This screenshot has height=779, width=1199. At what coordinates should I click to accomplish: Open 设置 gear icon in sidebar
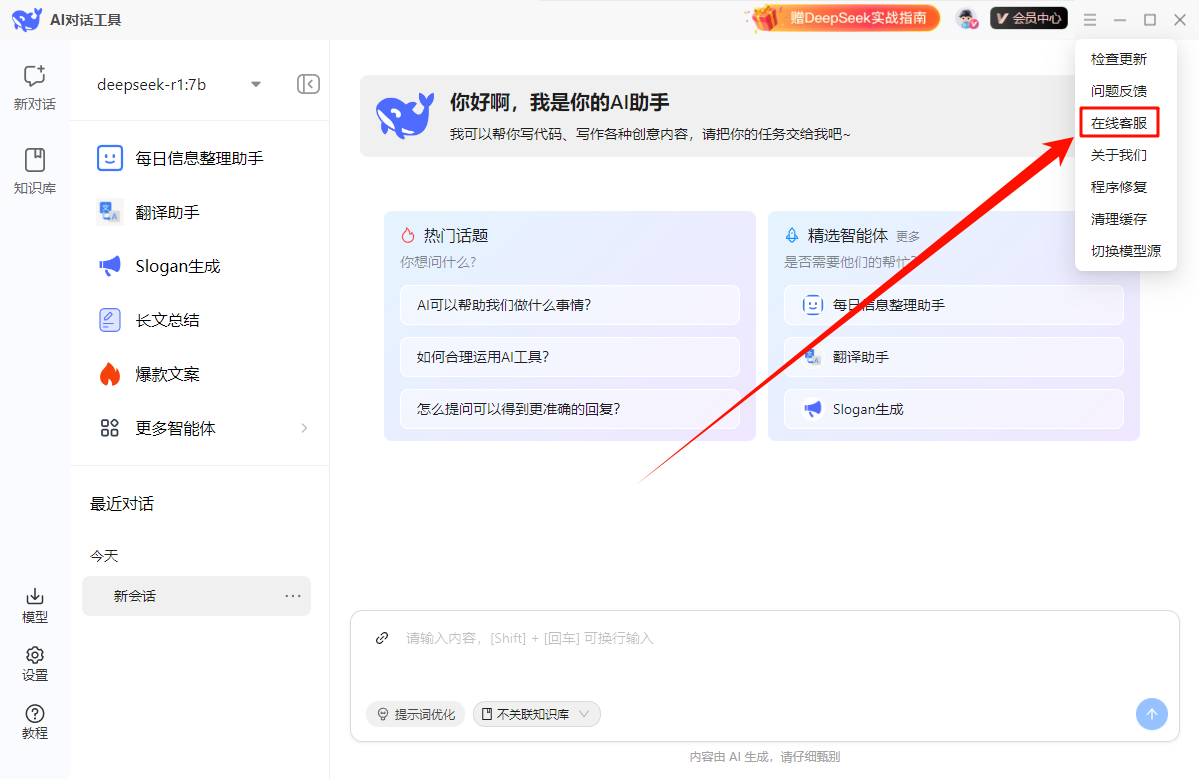(x=34, y=656)
